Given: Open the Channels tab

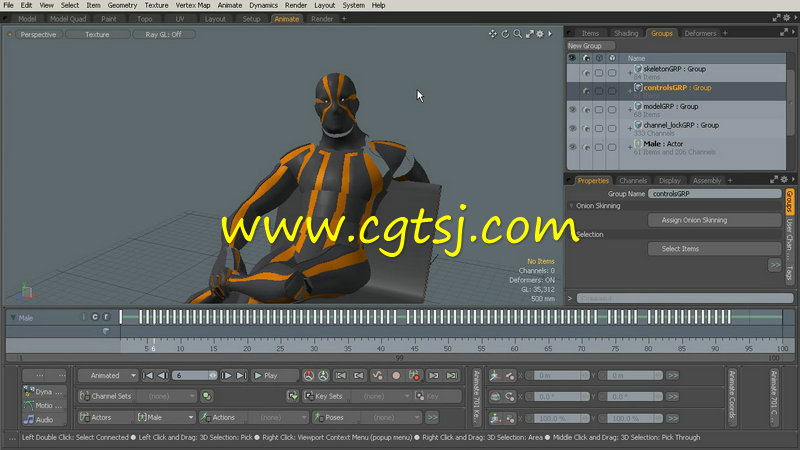Looking at the screenshot, I should click(x=633, y=181).
